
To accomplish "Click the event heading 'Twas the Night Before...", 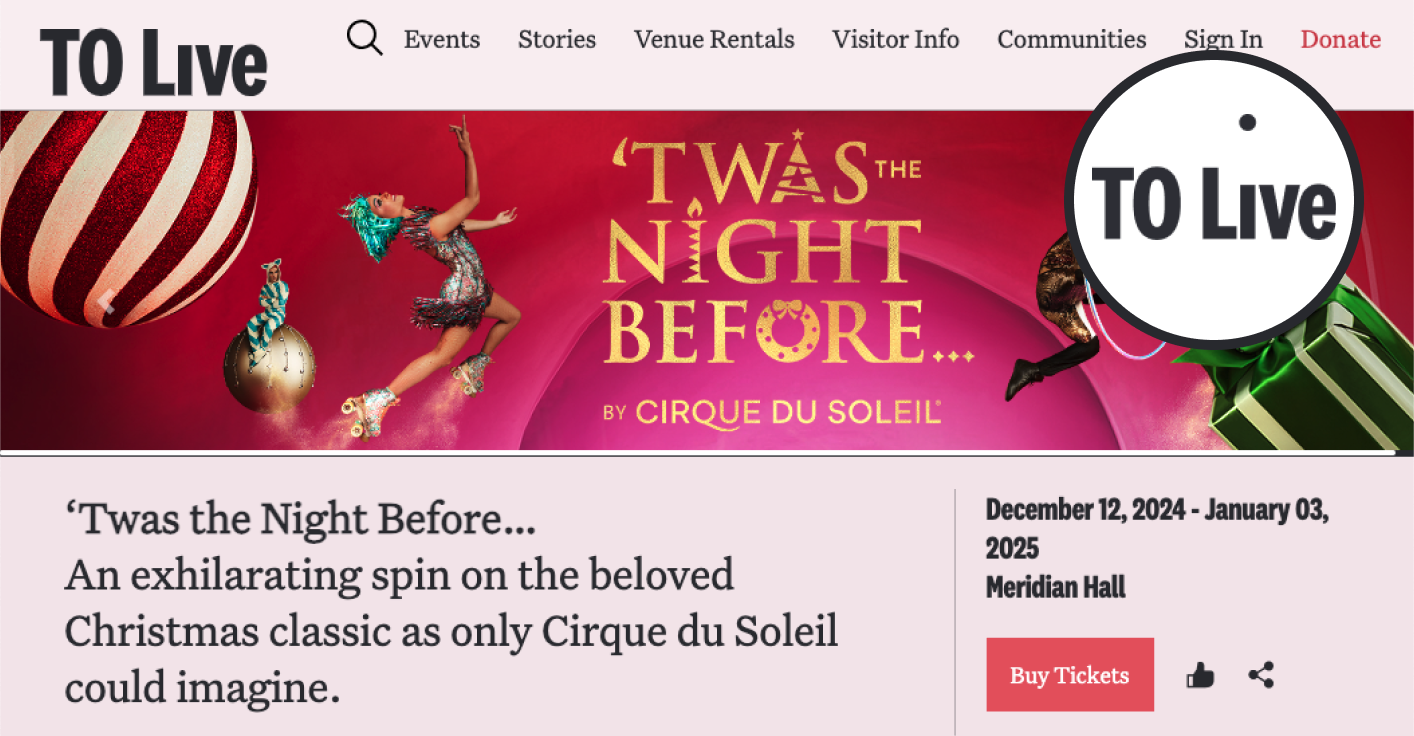I will pyautogui.click(x=300, y=520).
